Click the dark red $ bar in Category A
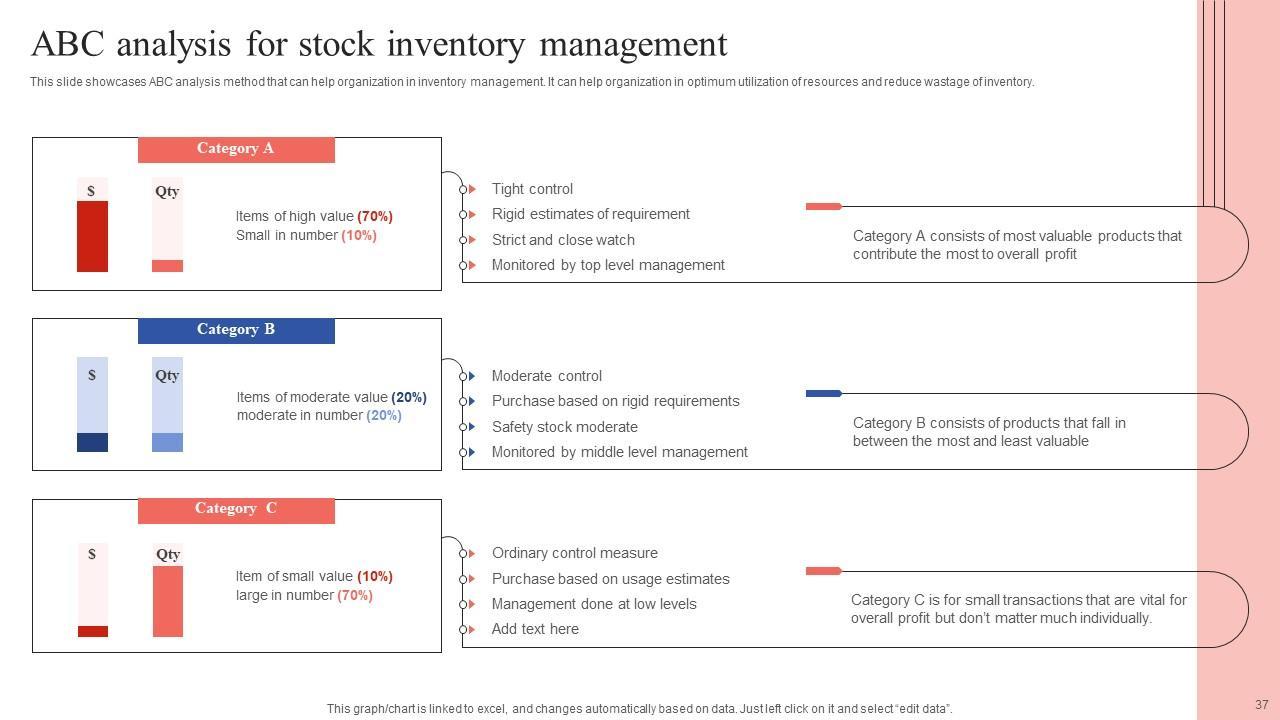Image resolution: width=1280 pixels, height=720 pixels. pos(92,237)
